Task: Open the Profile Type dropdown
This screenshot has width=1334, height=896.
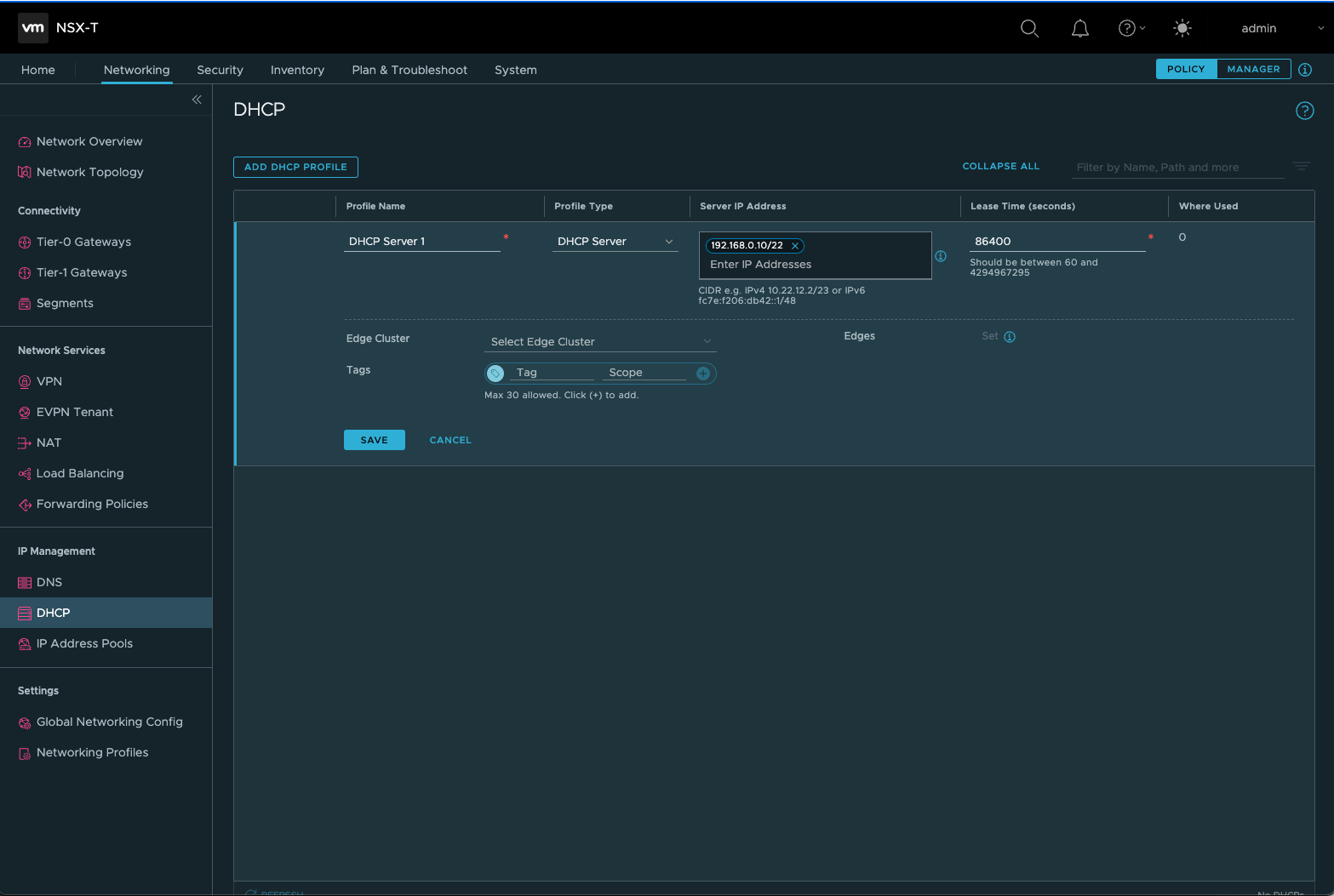Action: click(615, 242)
